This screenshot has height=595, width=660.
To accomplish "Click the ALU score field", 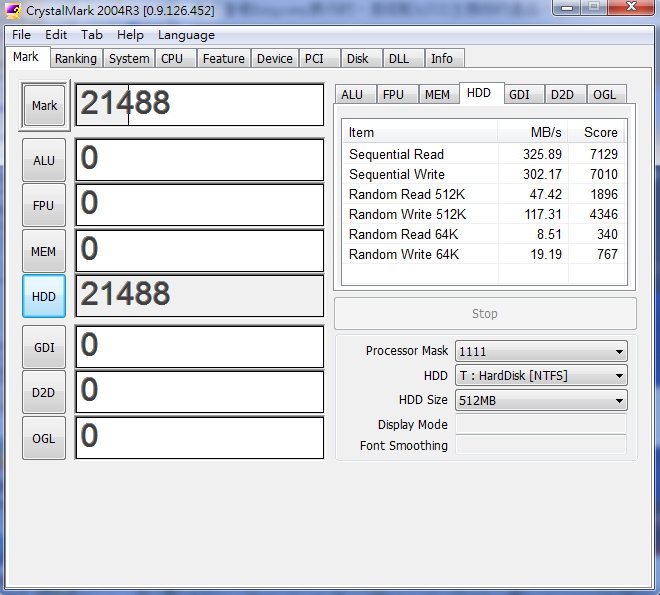I will click(200, 160).
